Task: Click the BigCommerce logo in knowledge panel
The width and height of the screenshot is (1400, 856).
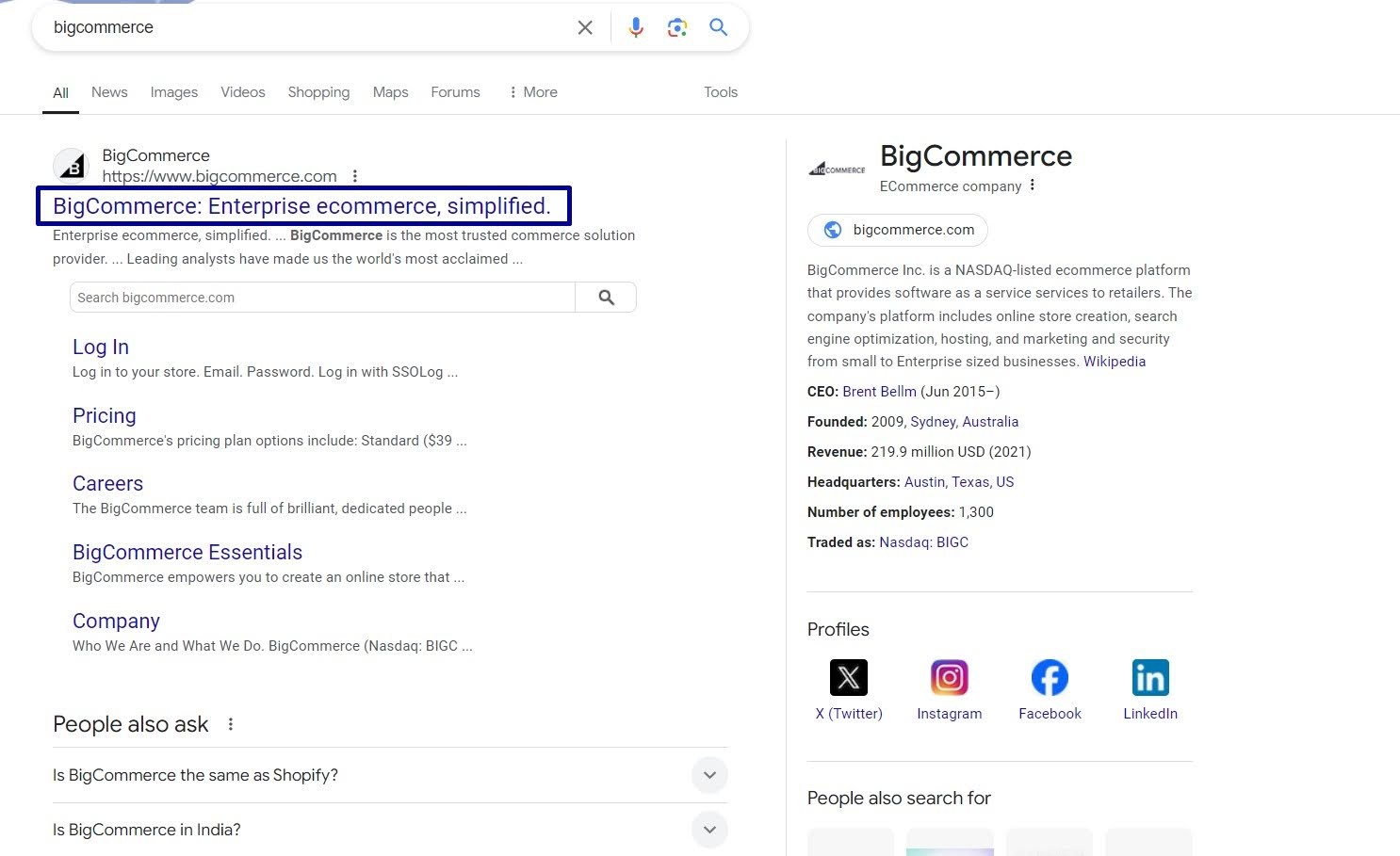Action: click(837, 170)
